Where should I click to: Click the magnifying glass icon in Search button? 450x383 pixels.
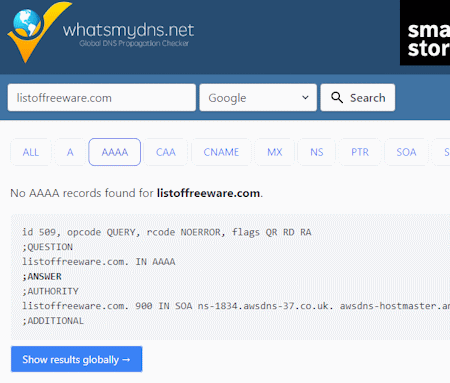(337, 98)
